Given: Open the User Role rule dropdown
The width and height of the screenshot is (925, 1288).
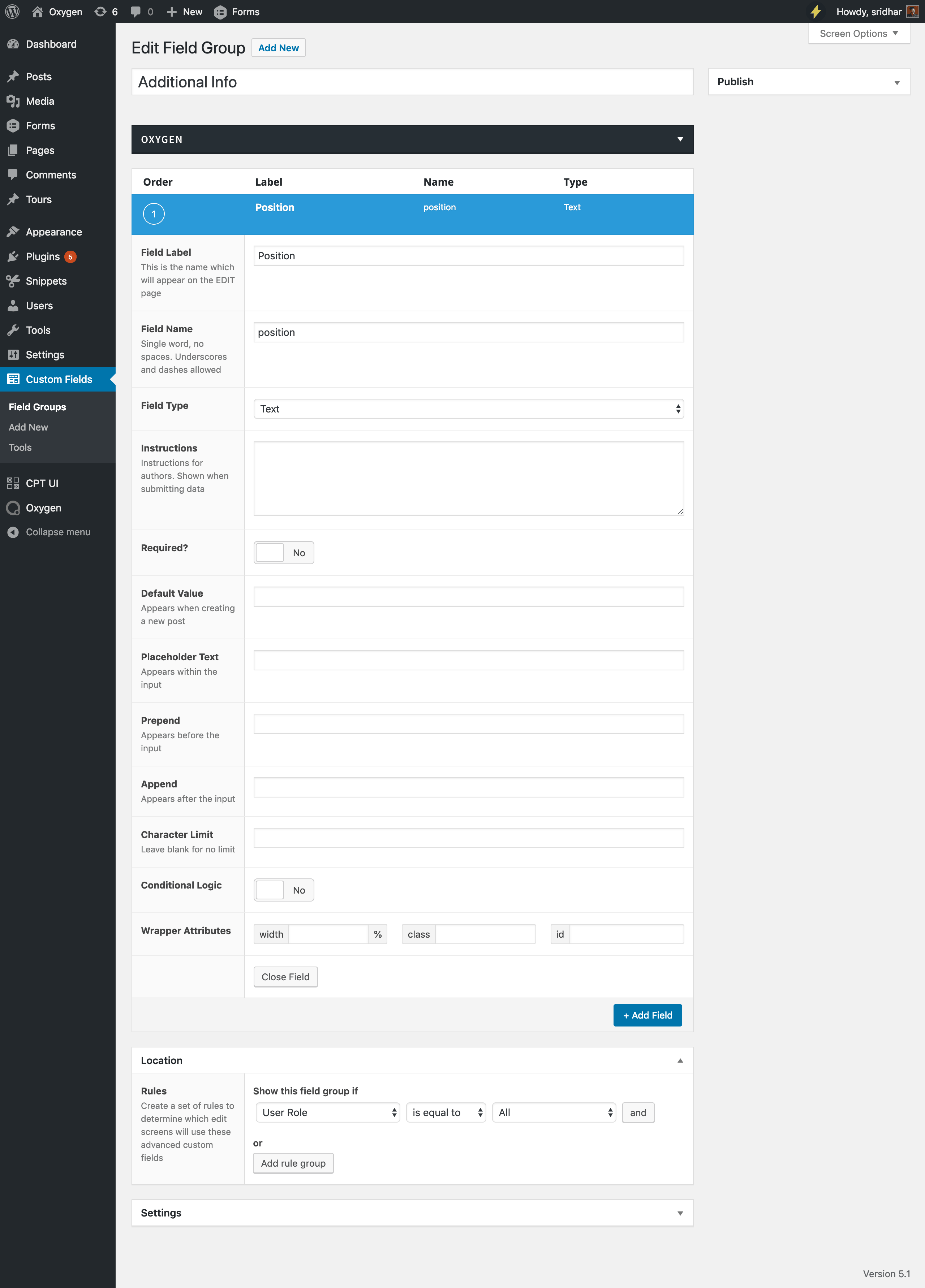Looking at the screenshot, I should [x=328, y=1112].
